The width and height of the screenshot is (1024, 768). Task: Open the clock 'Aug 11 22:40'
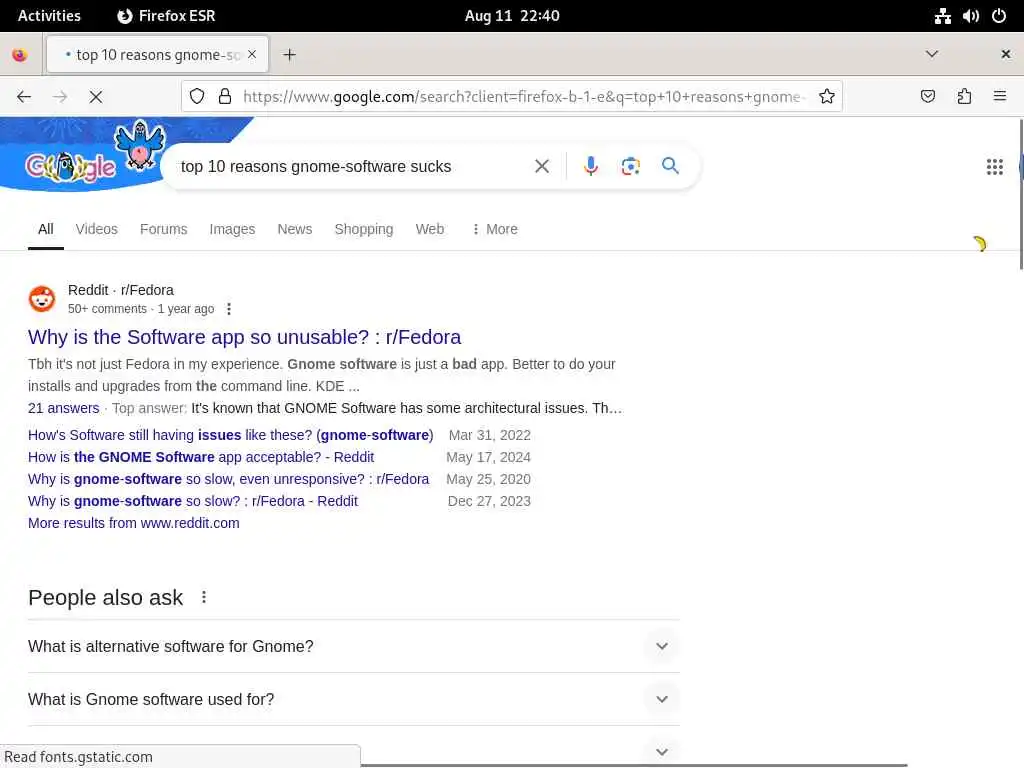(x=512, y=16)
